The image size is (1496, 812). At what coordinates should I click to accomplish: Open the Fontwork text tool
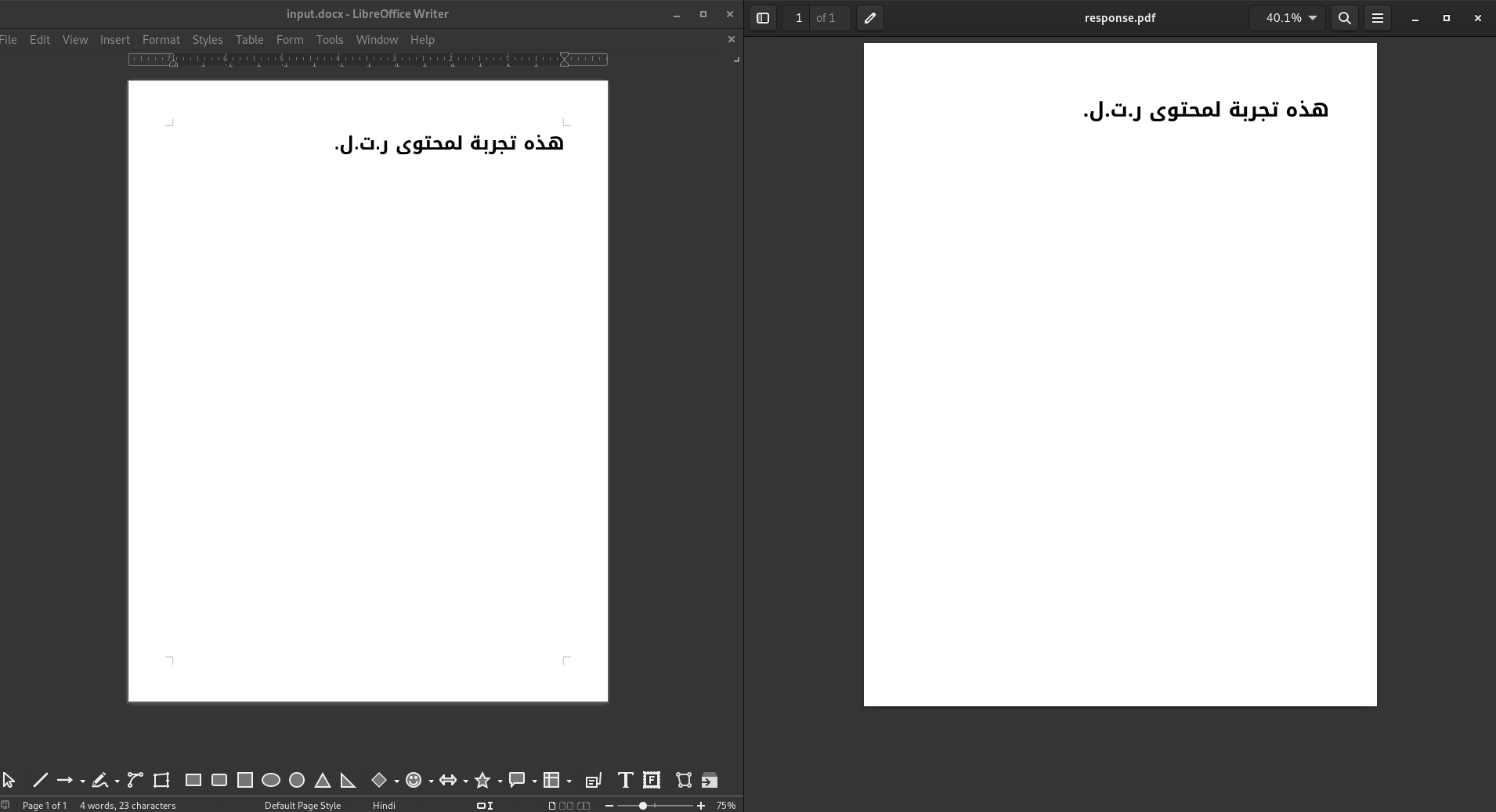(x=652, y=780)
